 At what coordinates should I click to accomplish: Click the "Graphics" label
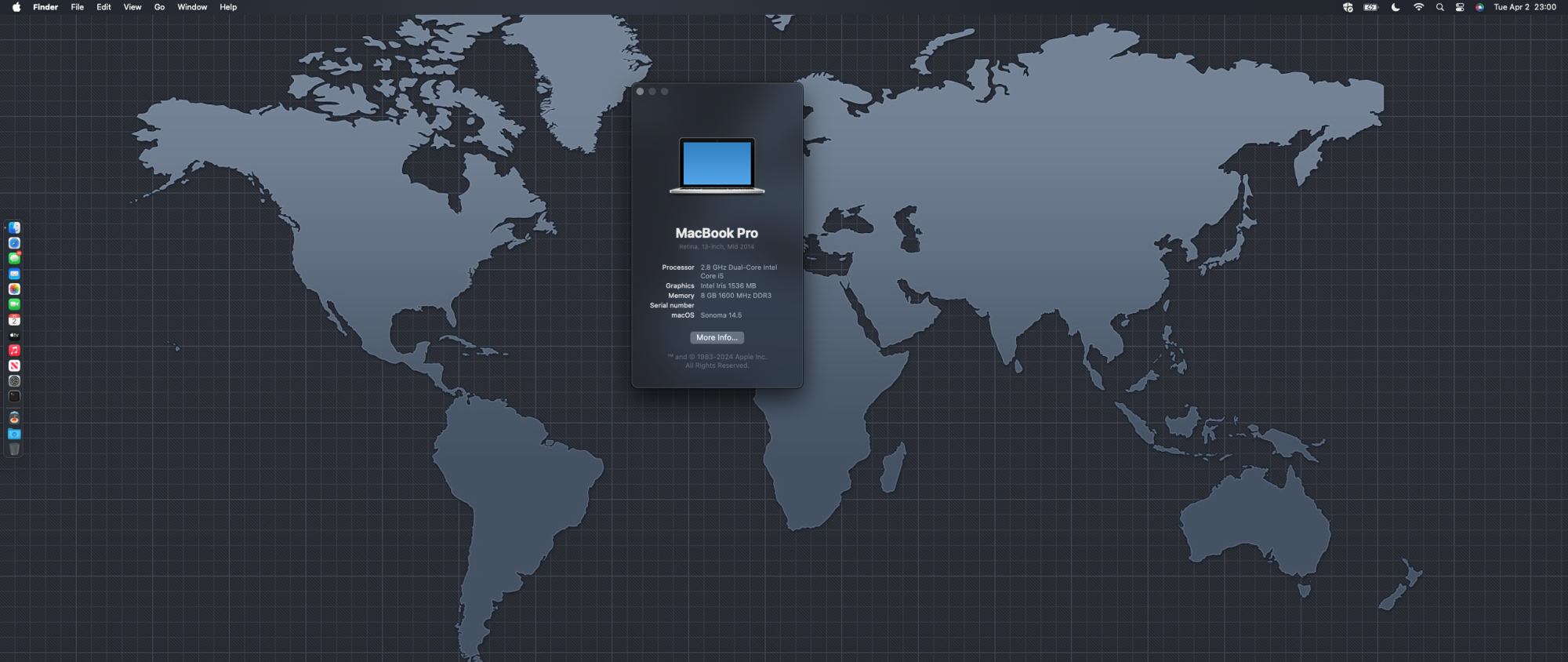click(x=680, y=286)
